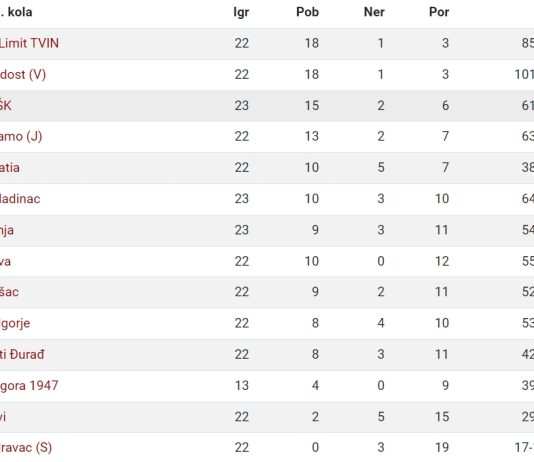Viewport: 534px width, 462px height.
Task: Click the Igr column header
Action: pyautogui.click(x=241, y=13)
